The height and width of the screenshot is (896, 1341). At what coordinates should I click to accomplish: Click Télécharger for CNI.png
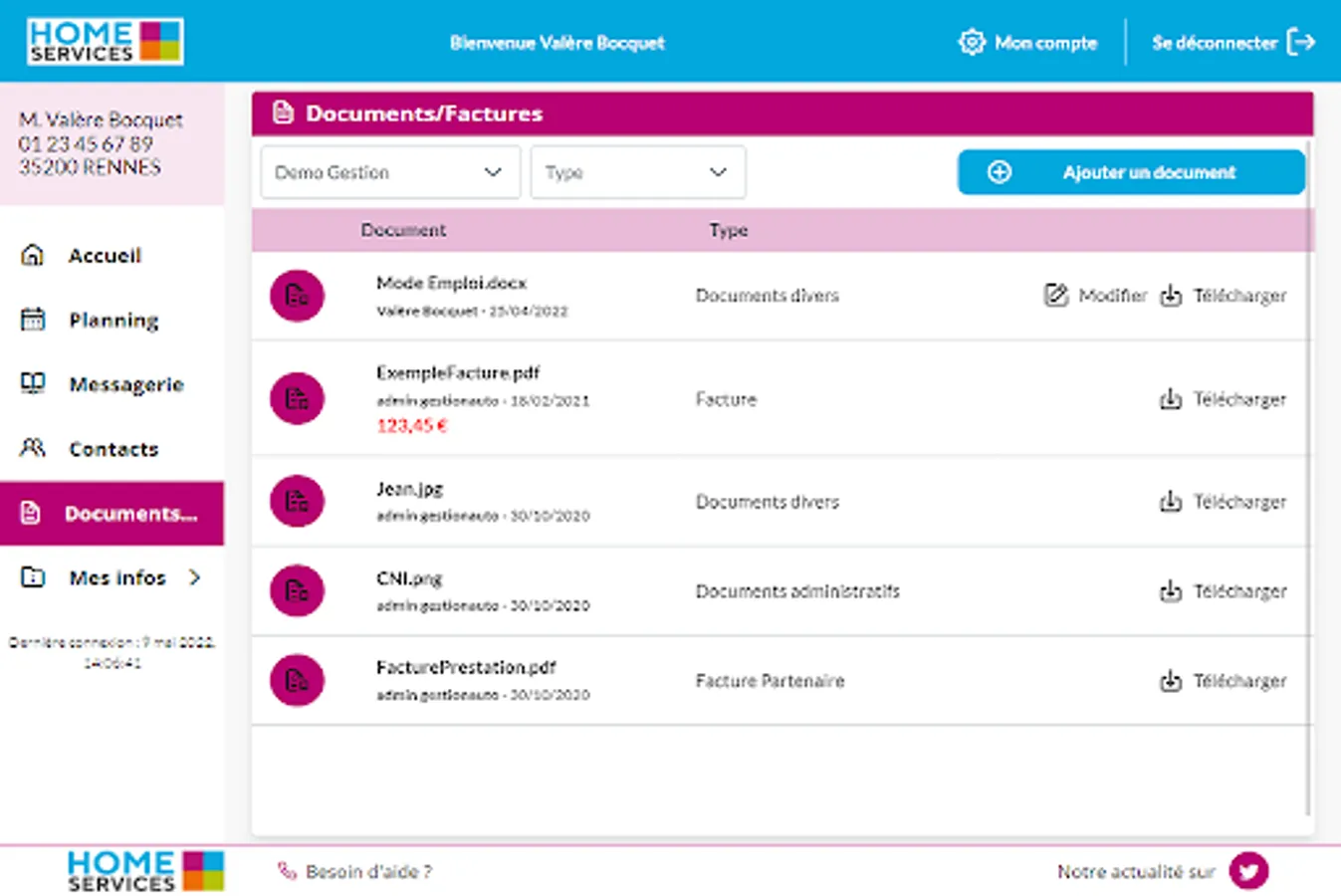pyautogui.click(x=1239, y=591)
